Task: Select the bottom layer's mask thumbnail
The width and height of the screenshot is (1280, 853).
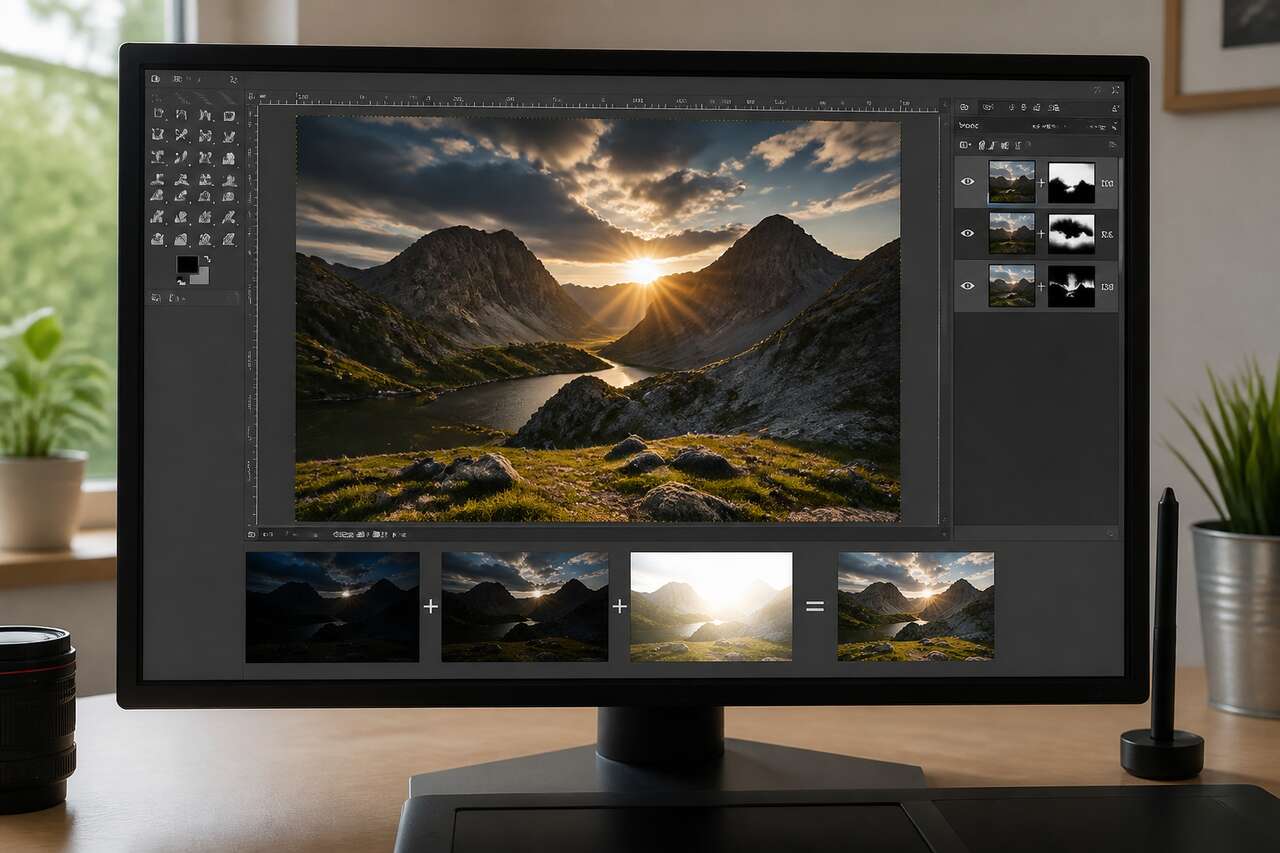Action: [x=1071, y=286]
